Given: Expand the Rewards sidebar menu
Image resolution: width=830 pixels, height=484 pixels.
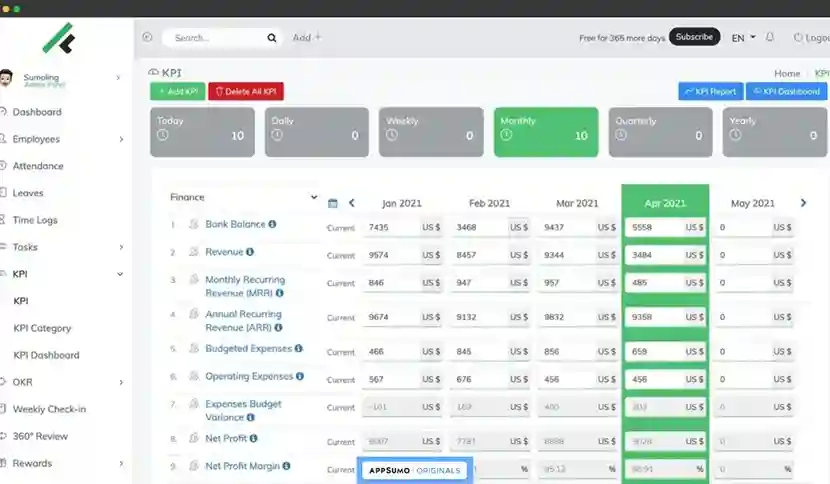Looking at the screenshot, I should (121, 463).
